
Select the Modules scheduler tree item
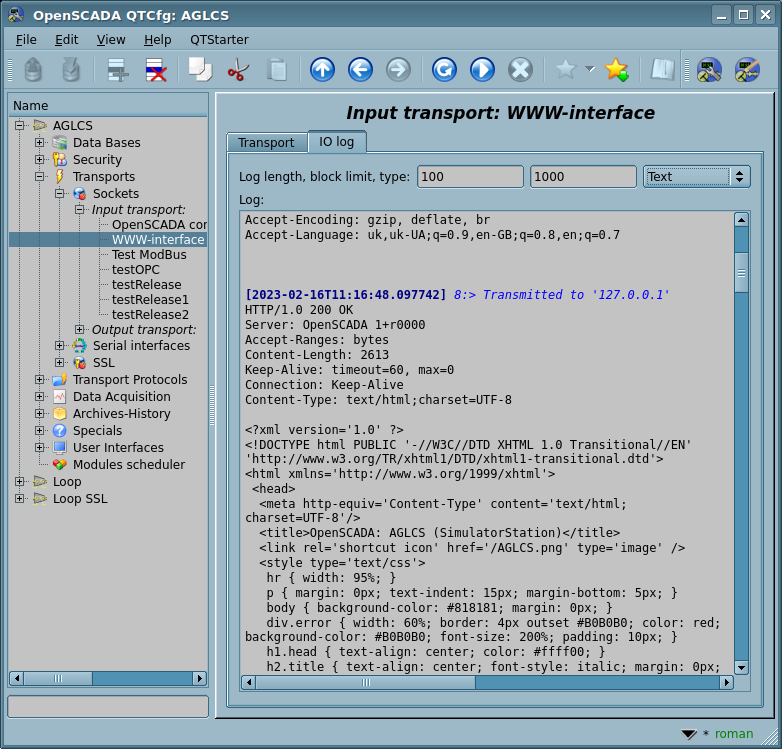tap(129, 464)
